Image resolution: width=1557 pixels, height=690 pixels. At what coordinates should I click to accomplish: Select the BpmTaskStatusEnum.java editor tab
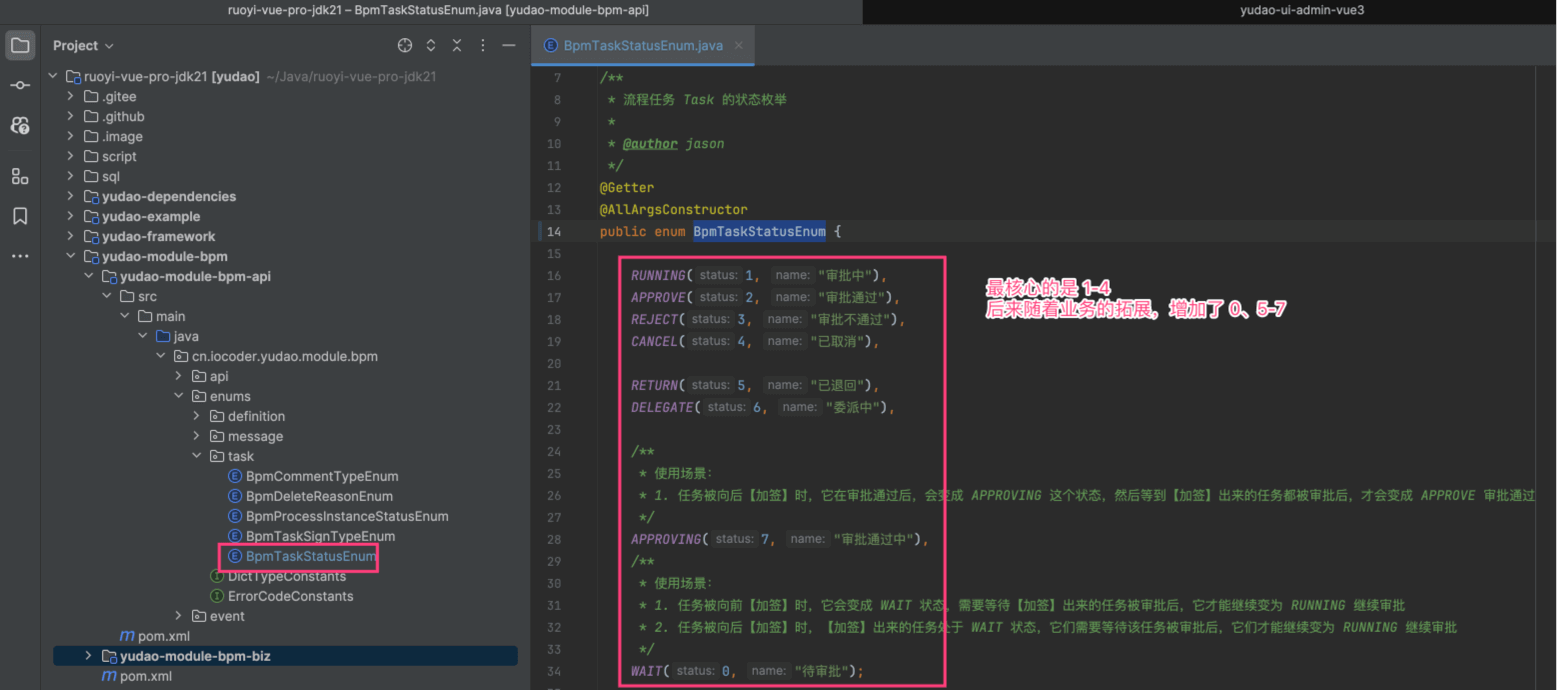[x=641, y=45]
